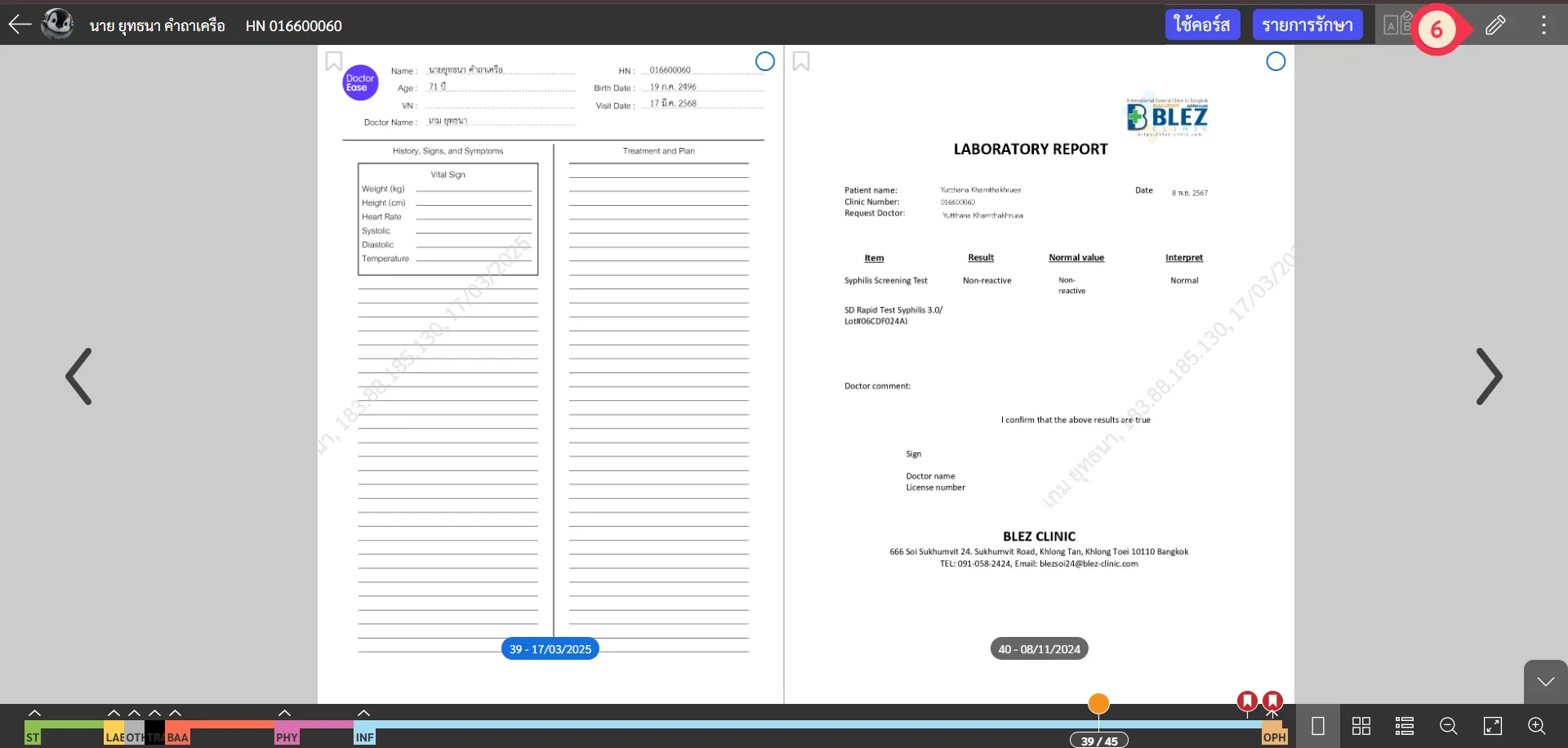Bookmark the Doctor Ease record page
1568x748 pixels.
(333, 61)
